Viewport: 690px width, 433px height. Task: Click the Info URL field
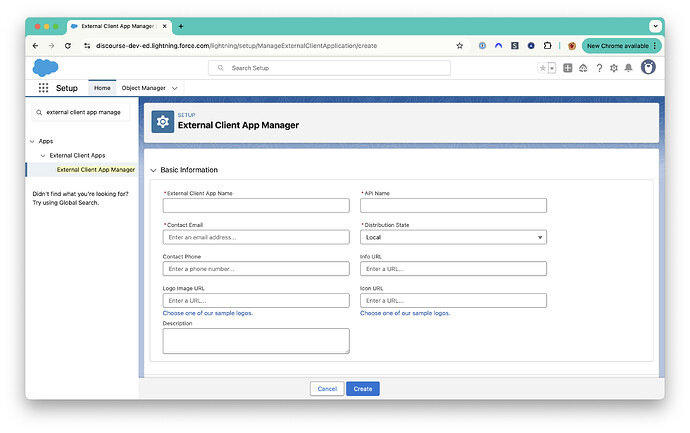(x=453, y=269)
